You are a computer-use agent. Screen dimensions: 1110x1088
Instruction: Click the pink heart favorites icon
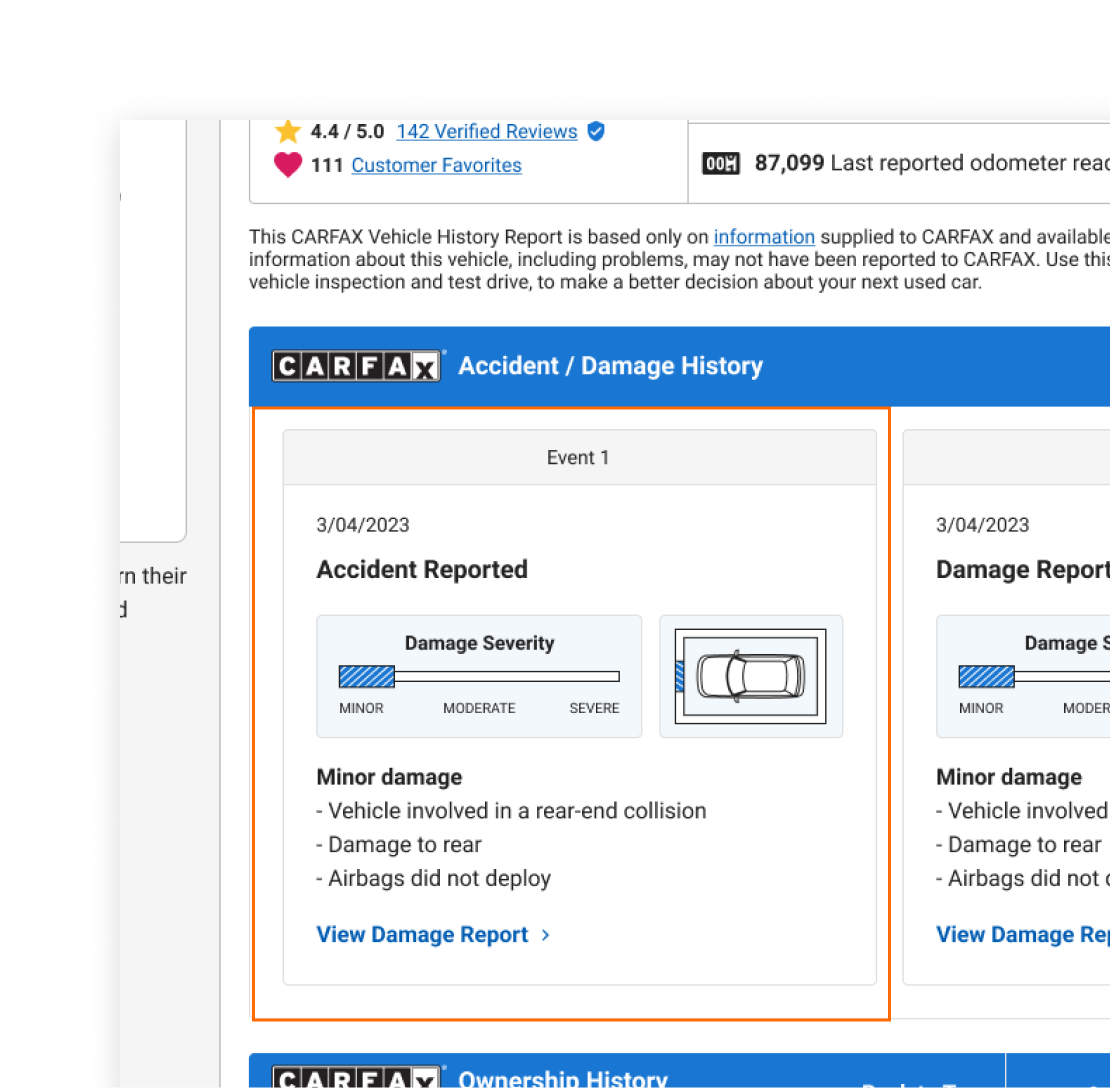pyautogui.click(x=288, y=165)
